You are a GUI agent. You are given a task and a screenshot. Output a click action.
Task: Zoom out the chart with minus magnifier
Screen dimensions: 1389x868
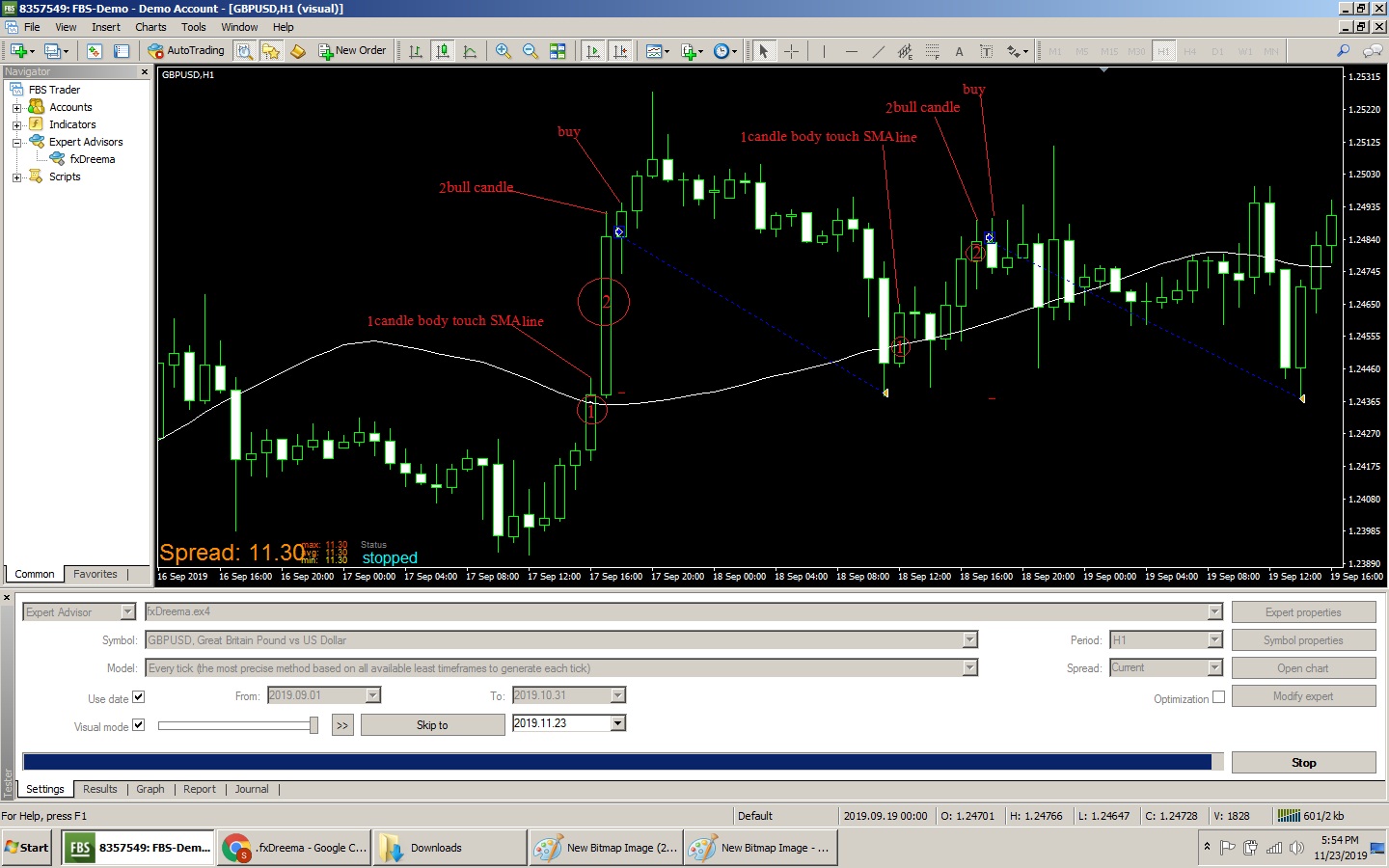coord(531,51)
